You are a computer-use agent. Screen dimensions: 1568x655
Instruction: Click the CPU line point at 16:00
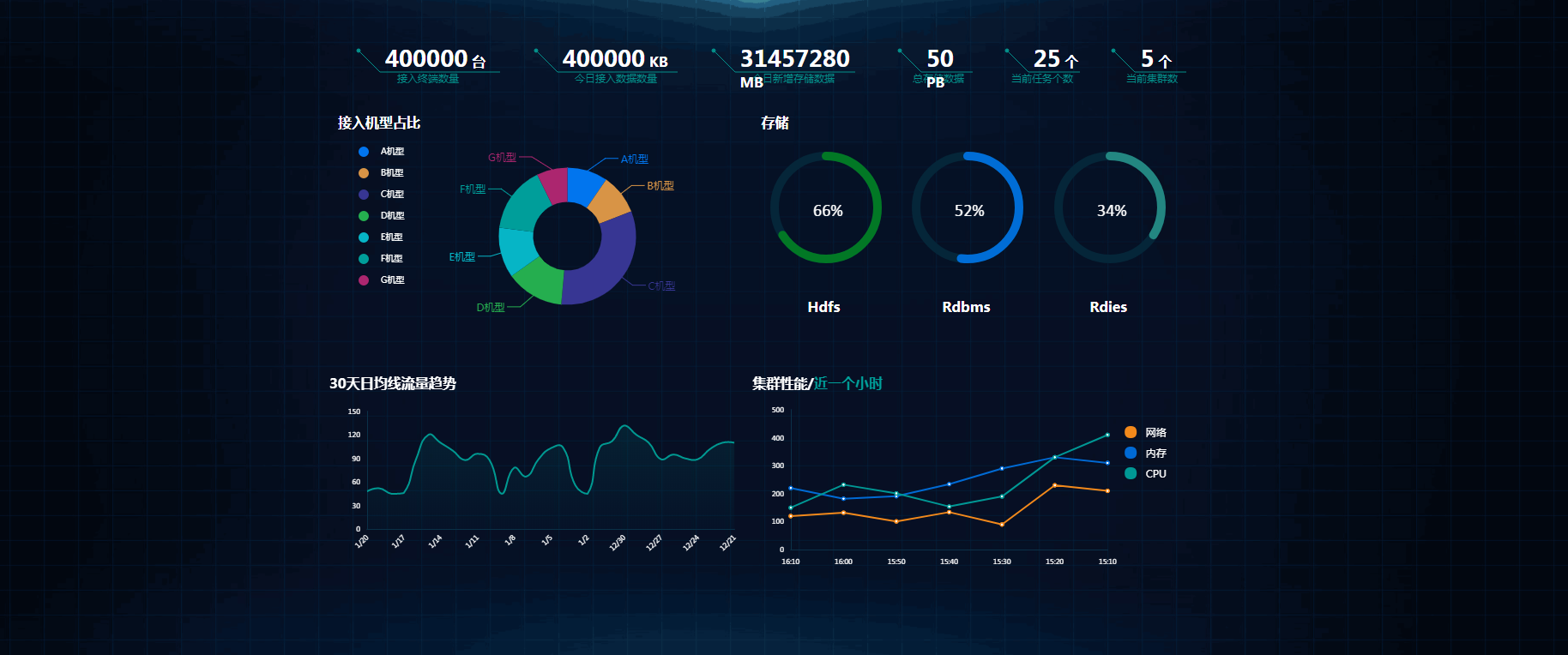(843, 484)
